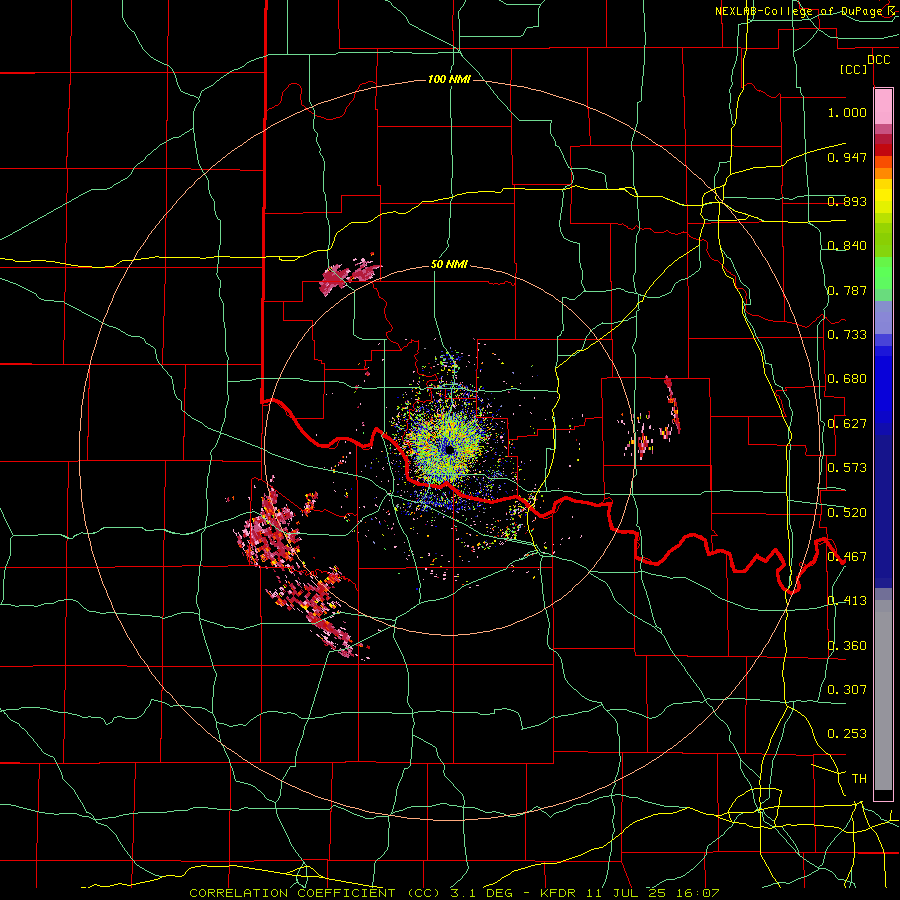Click the 0.360 color scale value
The image size is (900, 900).
click(847, 646)
